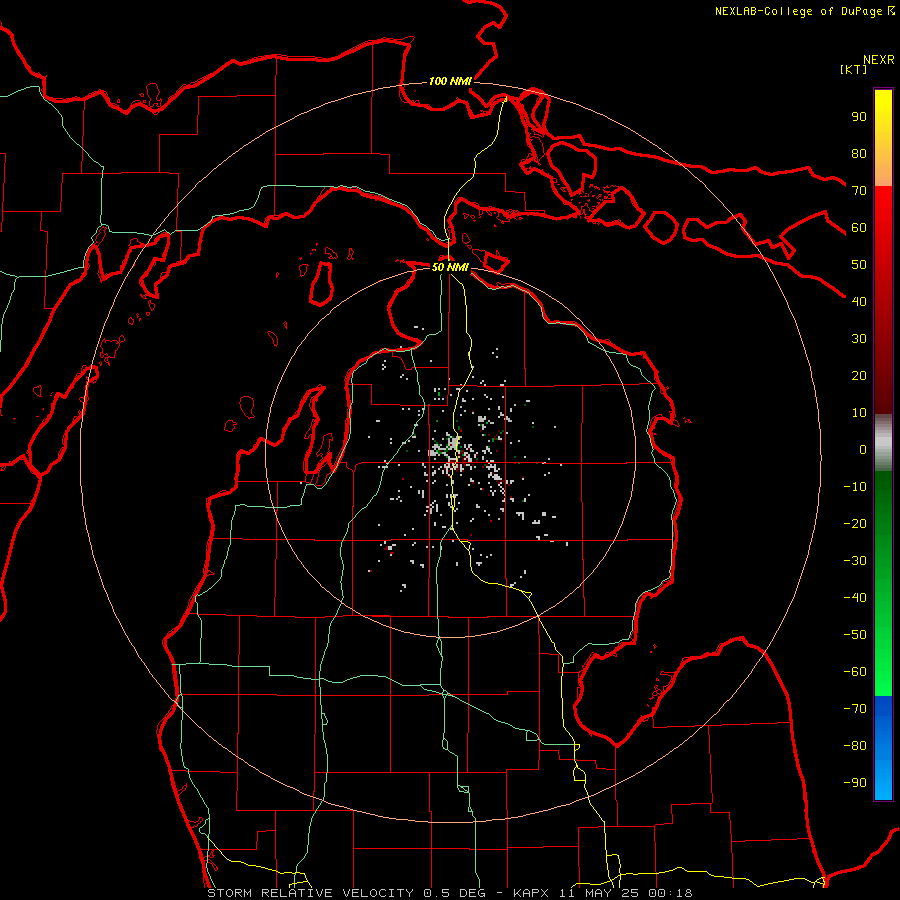Click the 50 NMI range ring label
900x900 pixels.
[x=450, y=267]
